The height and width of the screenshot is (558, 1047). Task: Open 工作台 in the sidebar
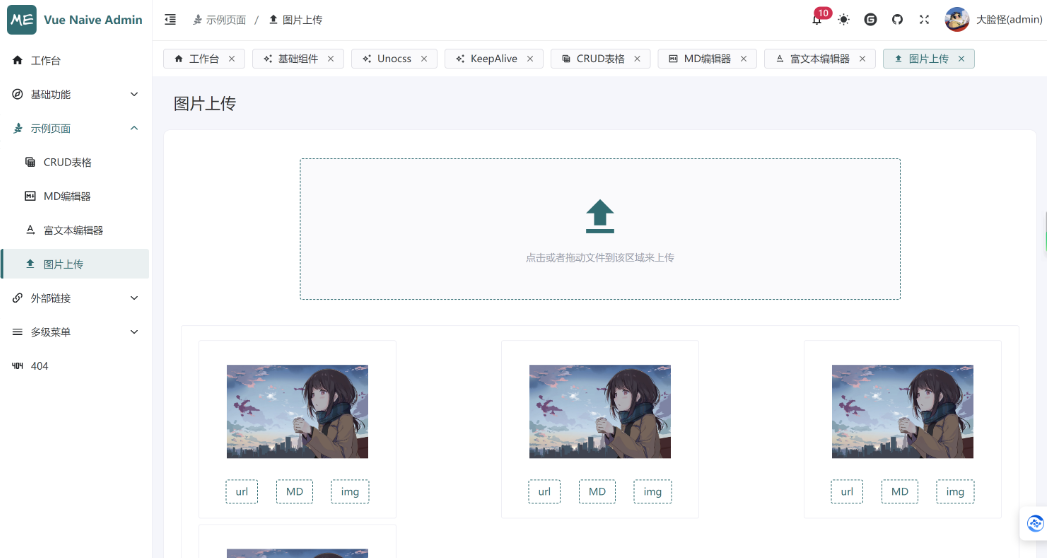pos(75,60)
